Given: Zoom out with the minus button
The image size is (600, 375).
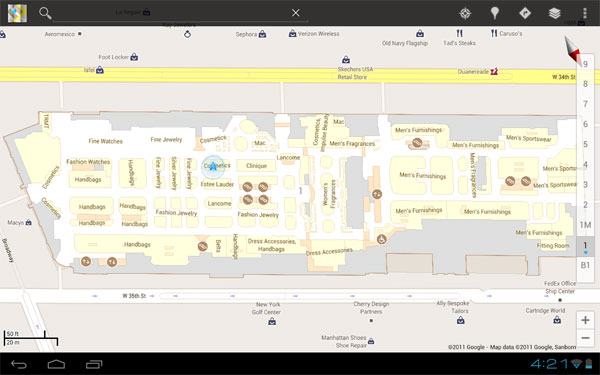Looking at the screenshot, I should tap(585, 338).
